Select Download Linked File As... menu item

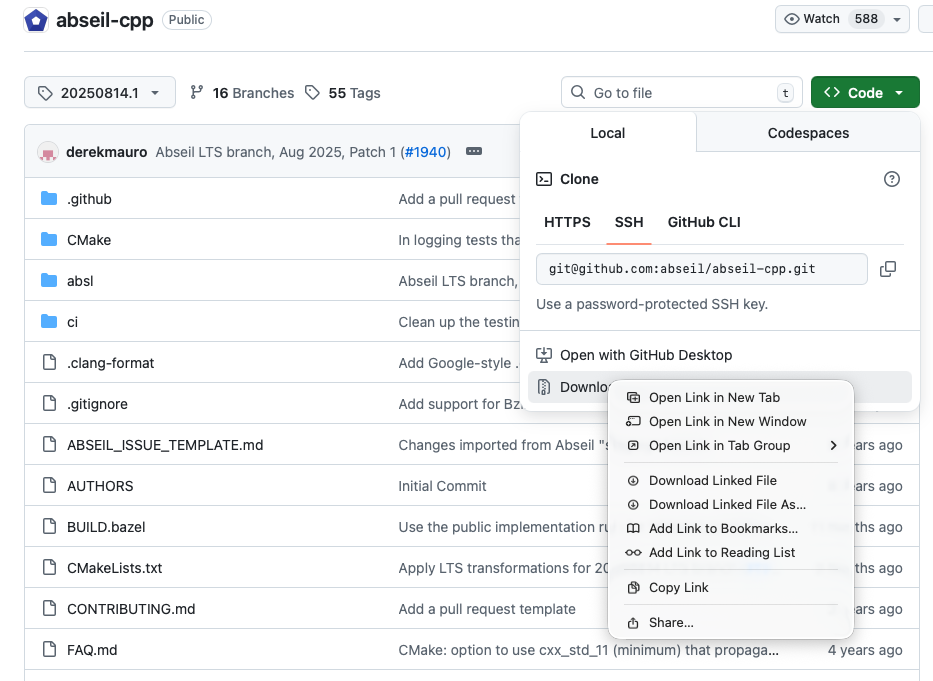pos(727,505)
